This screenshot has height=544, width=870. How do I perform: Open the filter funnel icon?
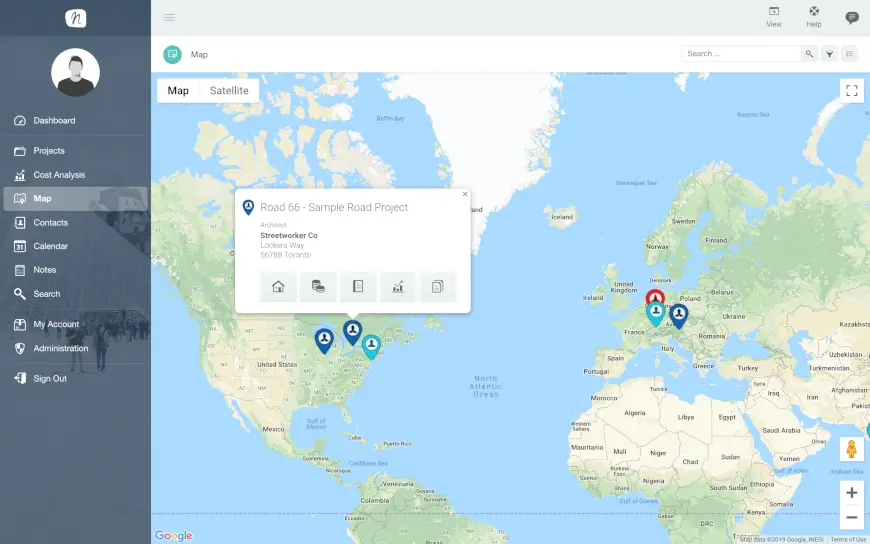point(829,54)
